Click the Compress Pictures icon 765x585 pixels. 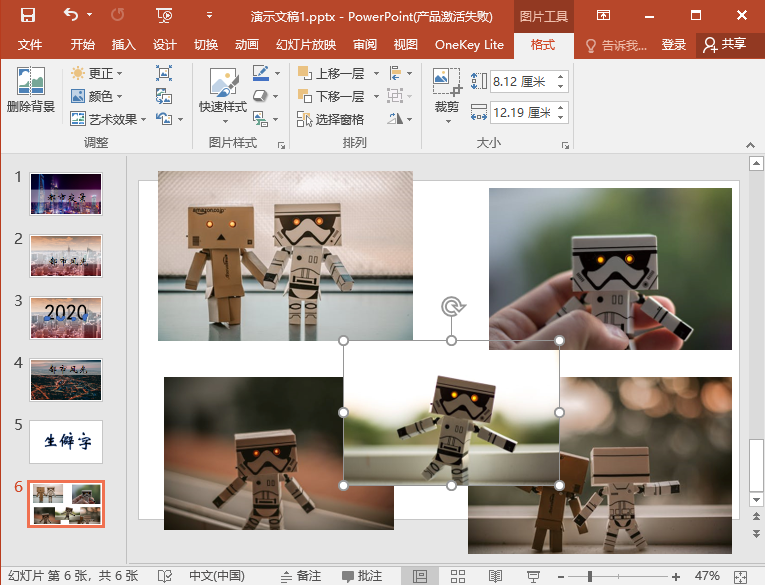tap(164, 73)
